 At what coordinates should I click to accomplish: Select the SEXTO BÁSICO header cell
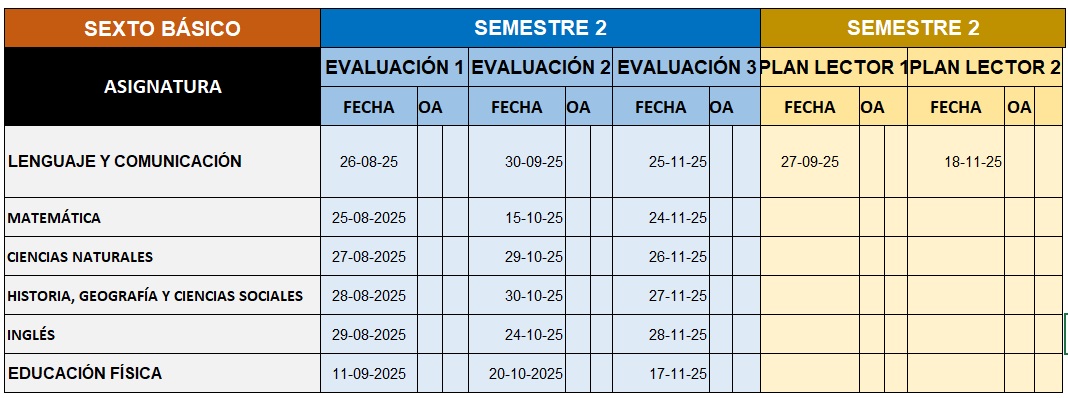pyautogui.click(x=162, y=28)
